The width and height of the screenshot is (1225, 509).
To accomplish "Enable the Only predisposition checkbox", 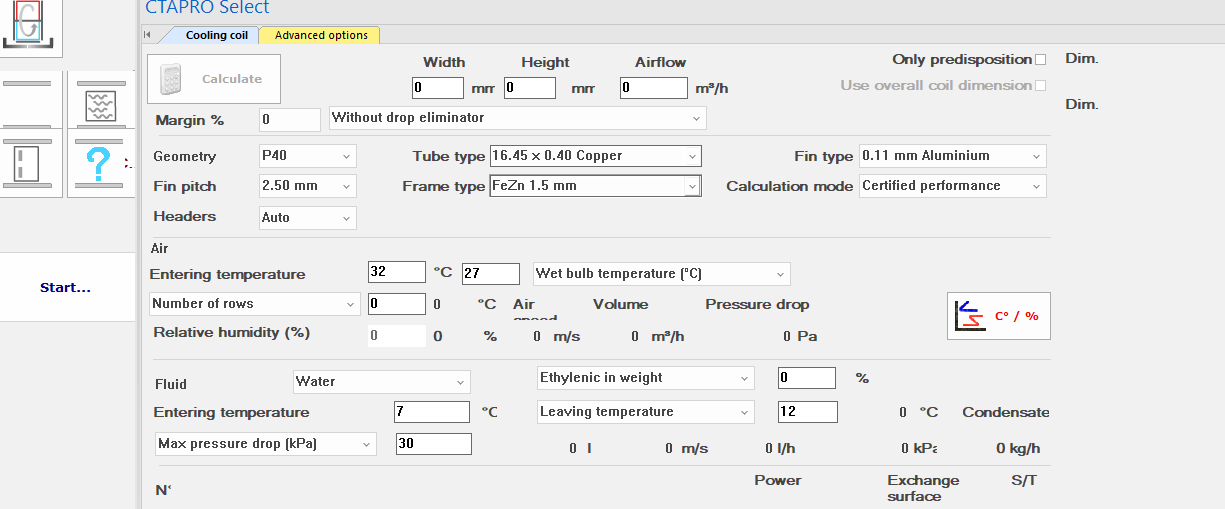I will (1041, 60).
